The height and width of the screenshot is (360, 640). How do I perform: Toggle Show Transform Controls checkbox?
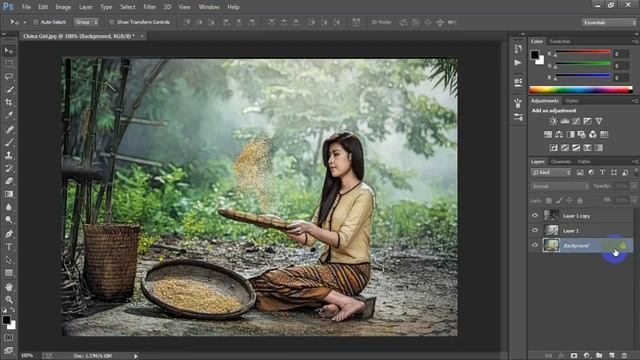(x=111, y=22)
